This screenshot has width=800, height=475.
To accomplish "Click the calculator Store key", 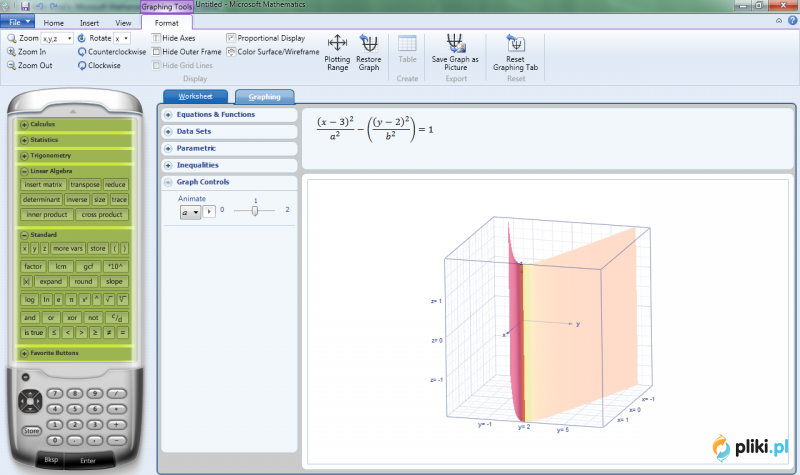I will point(31,431).
